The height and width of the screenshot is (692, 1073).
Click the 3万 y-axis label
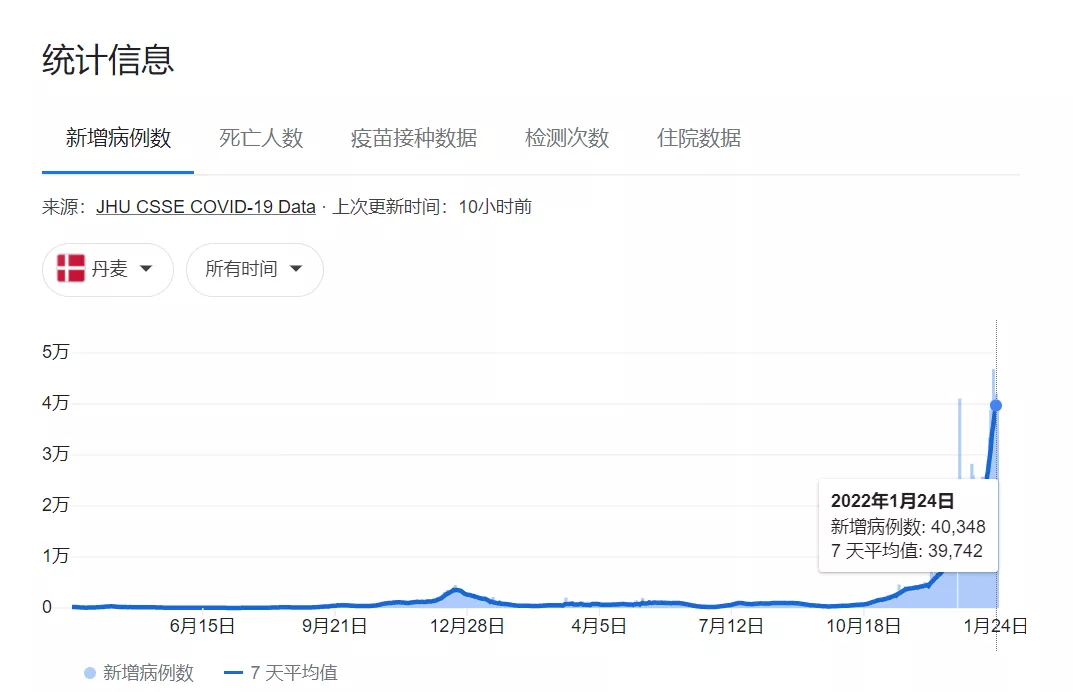pos(55,454)
